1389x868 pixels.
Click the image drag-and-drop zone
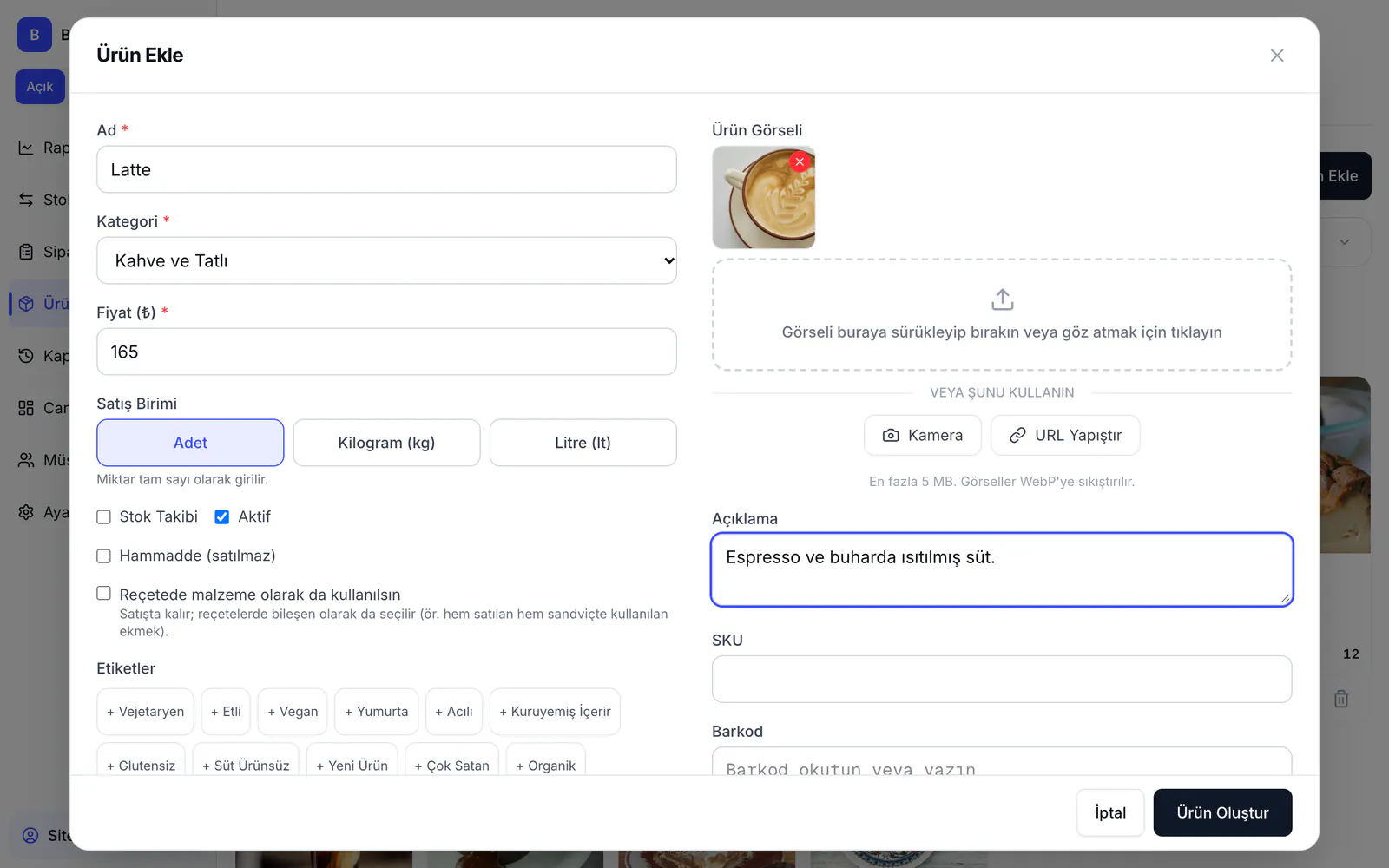coord(1002,315)
